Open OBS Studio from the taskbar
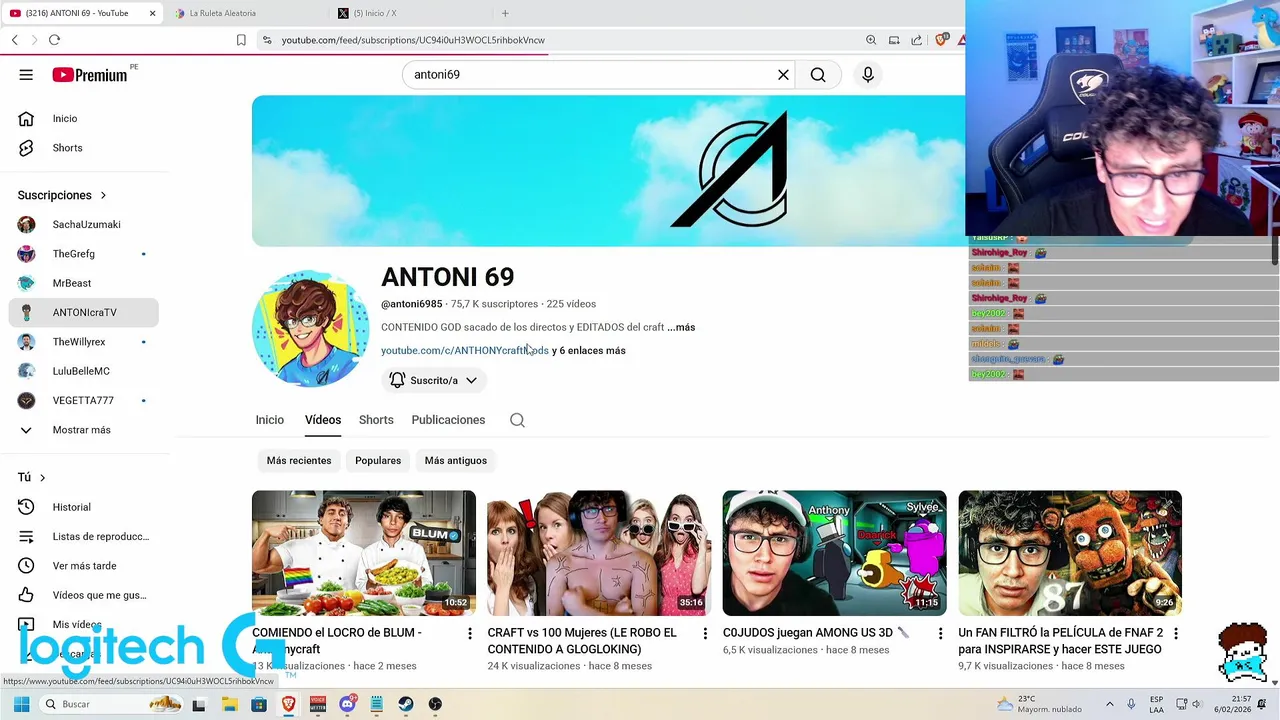The height and width of the screenshot is (720, 1280). (435, 704)
